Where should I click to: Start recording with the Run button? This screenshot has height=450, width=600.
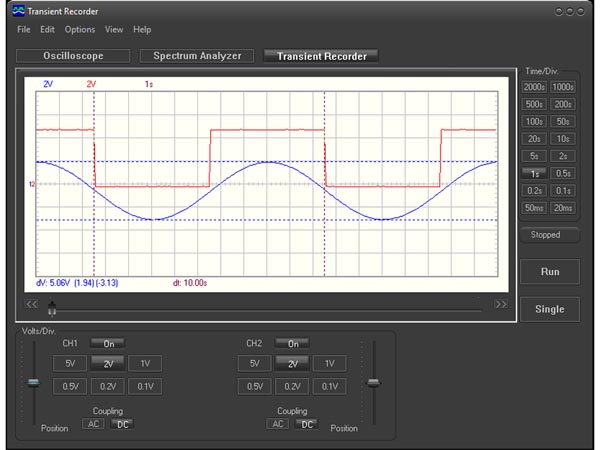click(550, 272)
